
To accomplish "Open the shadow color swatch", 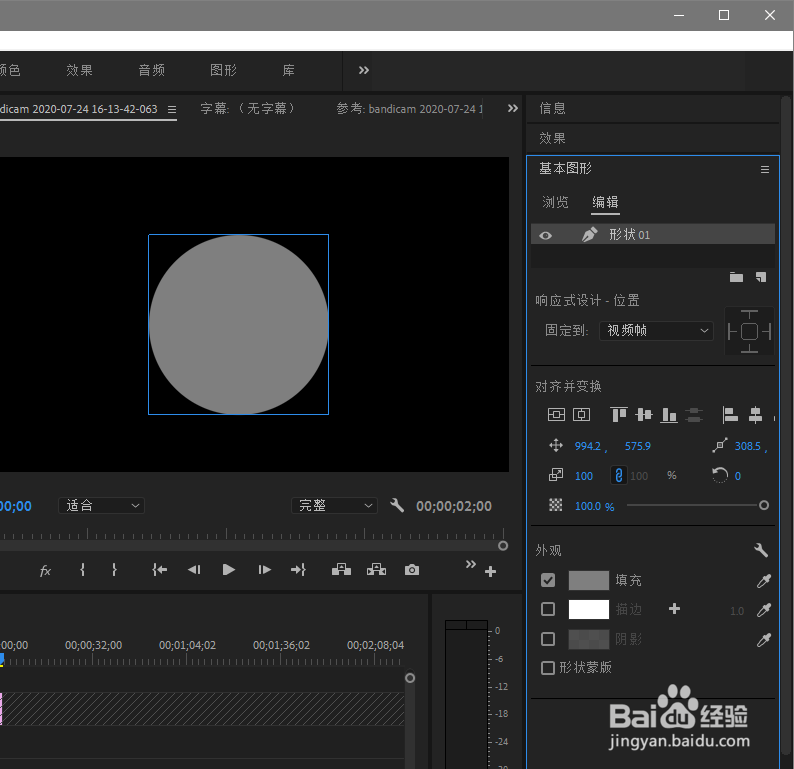I will pos(588,639).
